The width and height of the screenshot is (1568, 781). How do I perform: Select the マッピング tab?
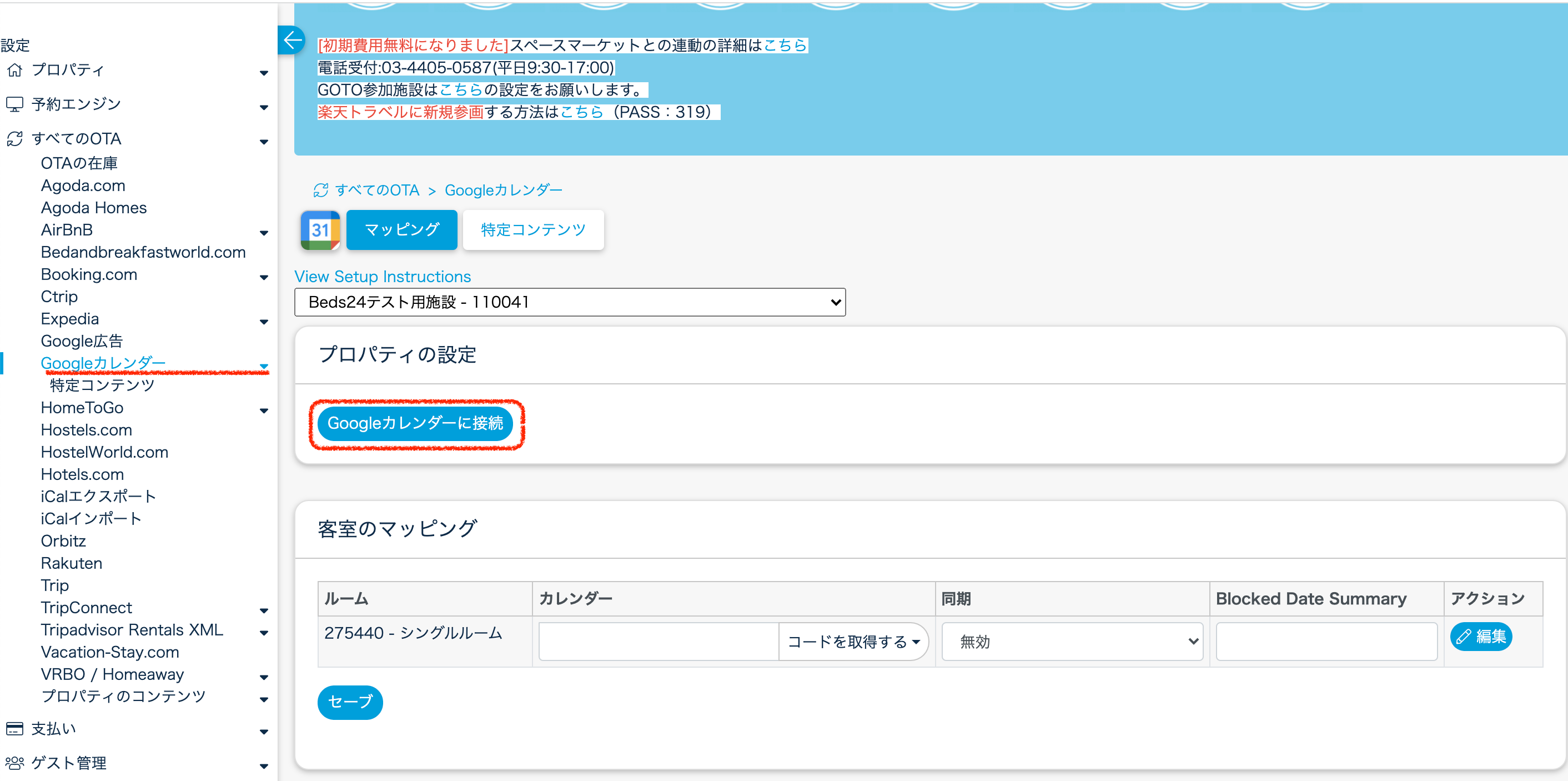point(401,230)
